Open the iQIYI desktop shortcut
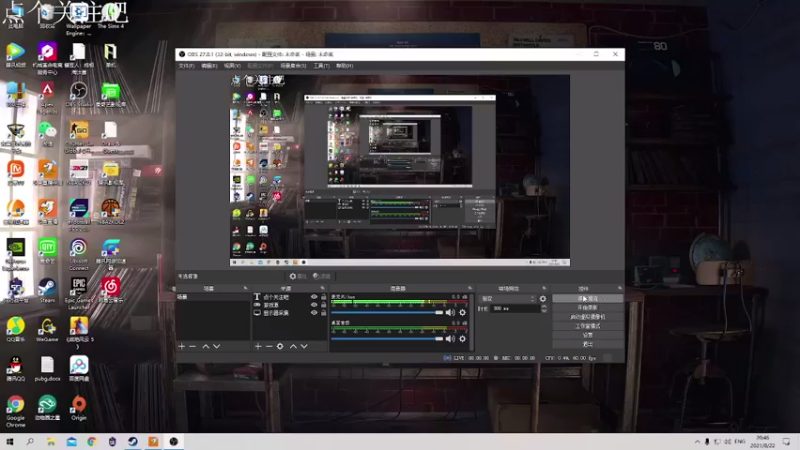Viewport: 800px width, 450px height. tap(47, 251)
